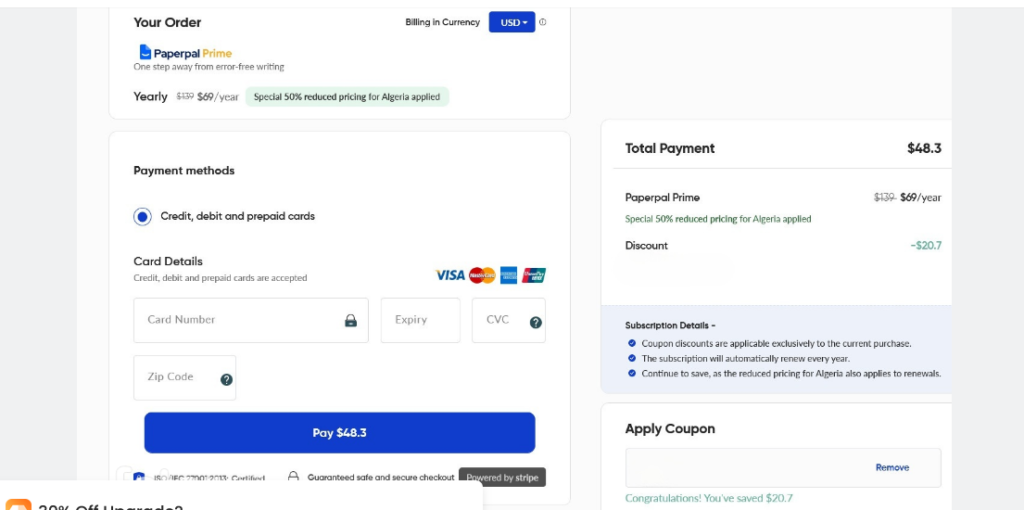Click the CVC help question mark icon

coord(535,322)
